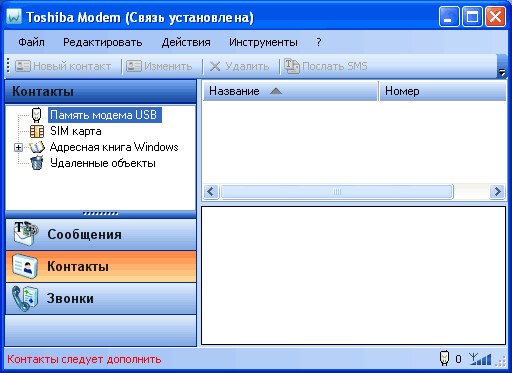The width and height of the screenshot is (512, 373).
Task: Open the Файл menu
Action: pyautogui.click(x=31, y=42)
